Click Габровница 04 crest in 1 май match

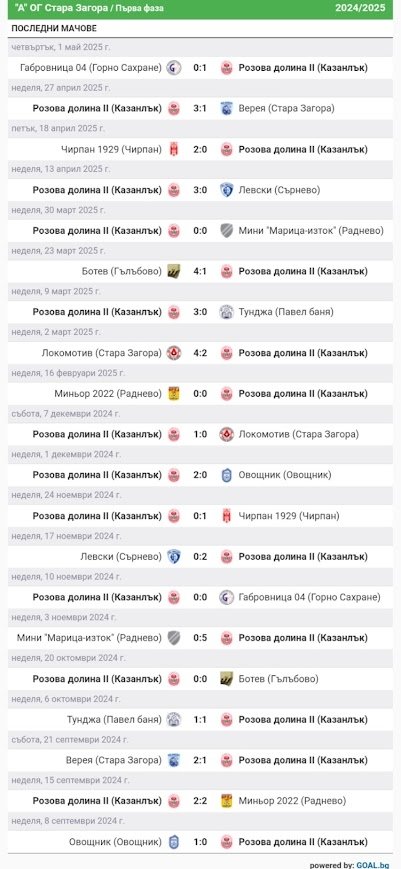tap(174, 68)
